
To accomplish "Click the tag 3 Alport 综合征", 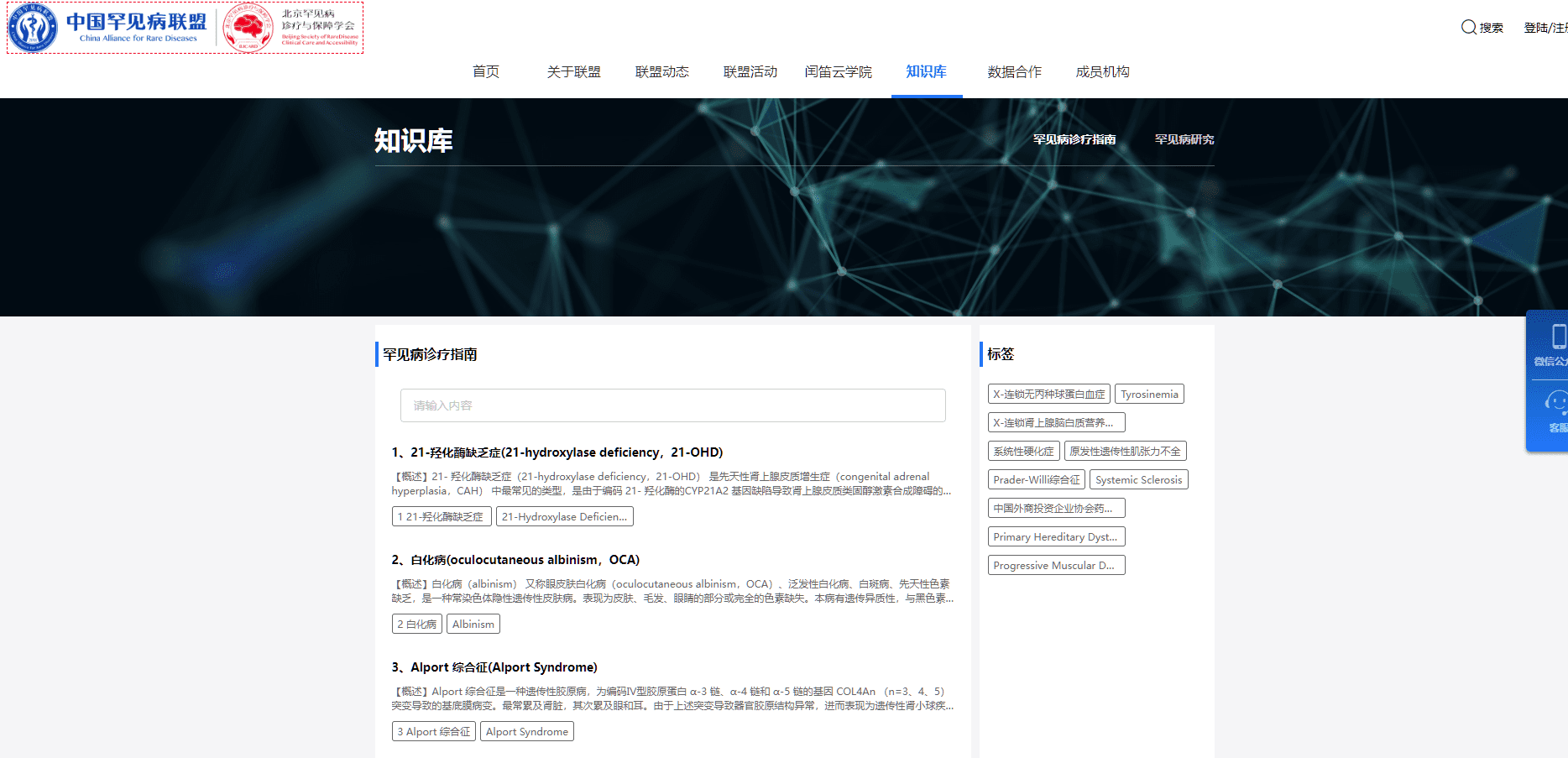I will [x=434, y=732].
